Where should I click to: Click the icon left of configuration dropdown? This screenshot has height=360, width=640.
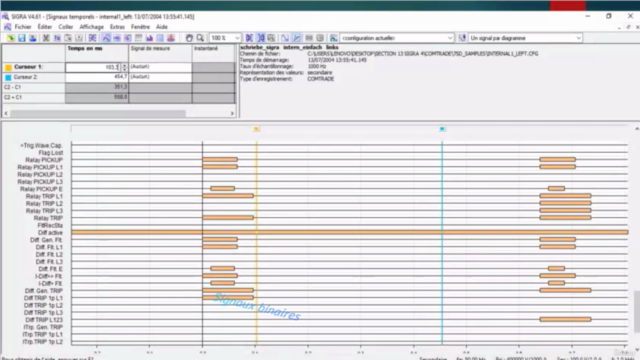coord(333,38)
